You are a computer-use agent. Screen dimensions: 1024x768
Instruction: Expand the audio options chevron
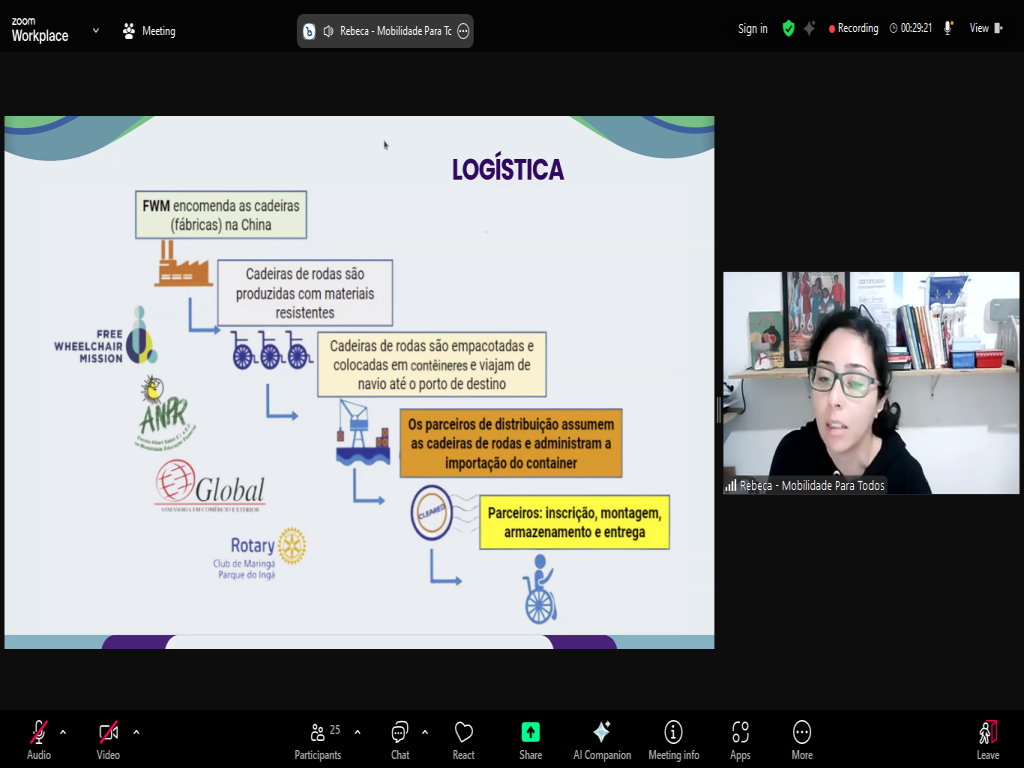point(63,732)
